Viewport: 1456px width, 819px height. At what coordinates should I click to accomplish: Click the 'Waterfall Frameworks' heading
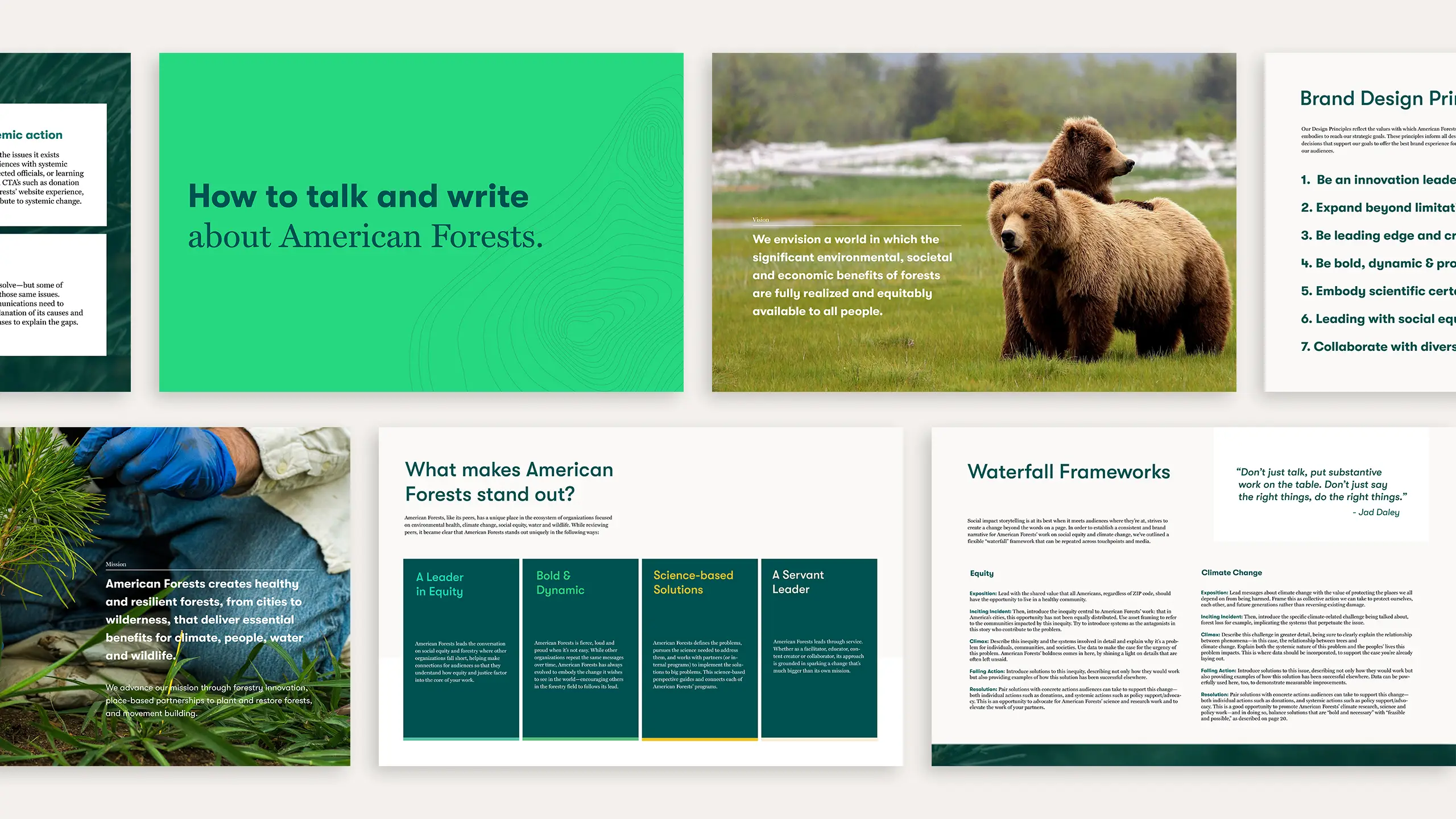[1069, 471]
